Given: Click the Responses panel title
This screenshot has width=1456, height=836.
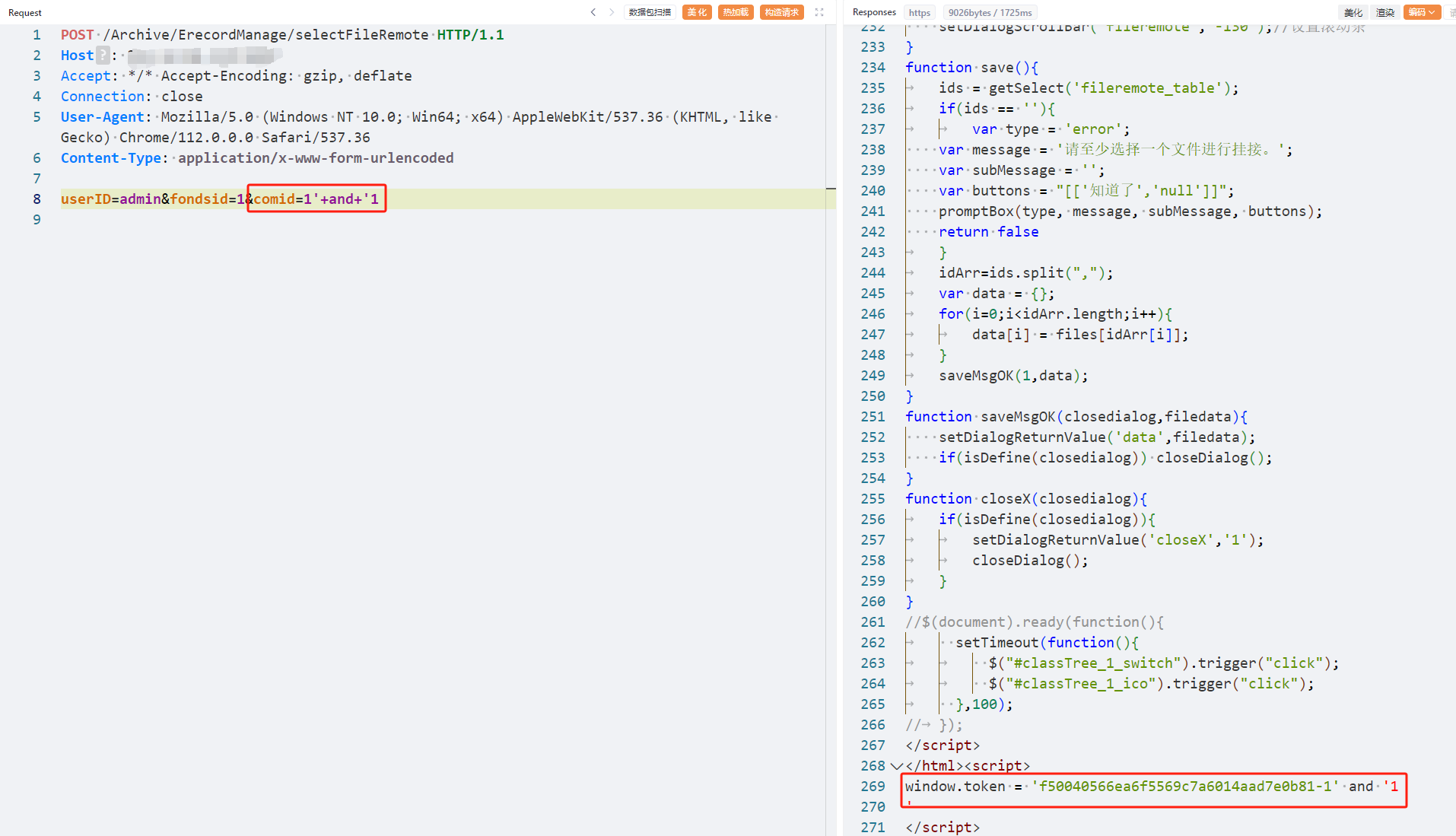Looking at the screenshot, I should [874, 12].
